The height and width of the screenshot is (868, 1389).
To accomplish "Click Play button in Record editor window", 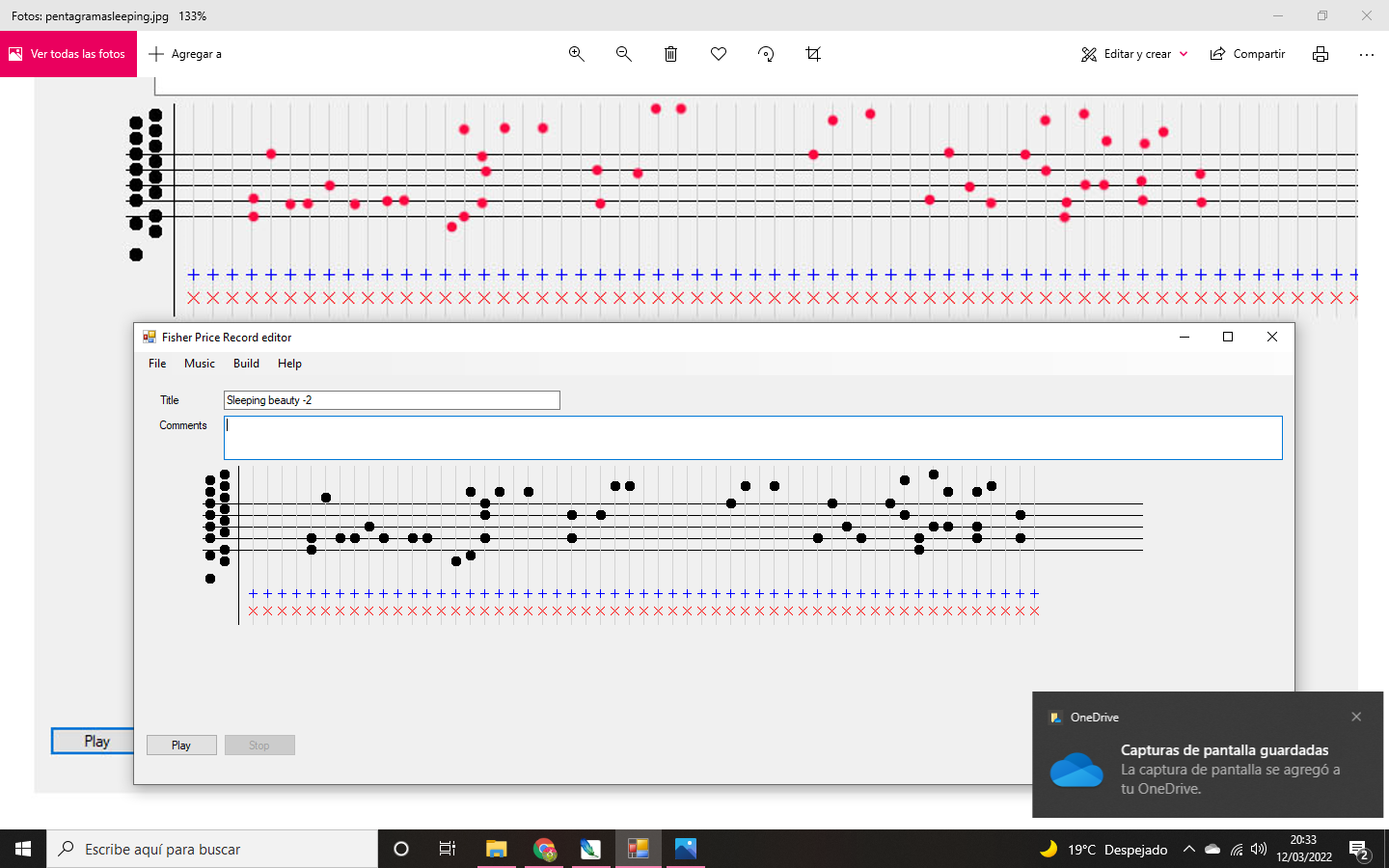I will (181, 746).
